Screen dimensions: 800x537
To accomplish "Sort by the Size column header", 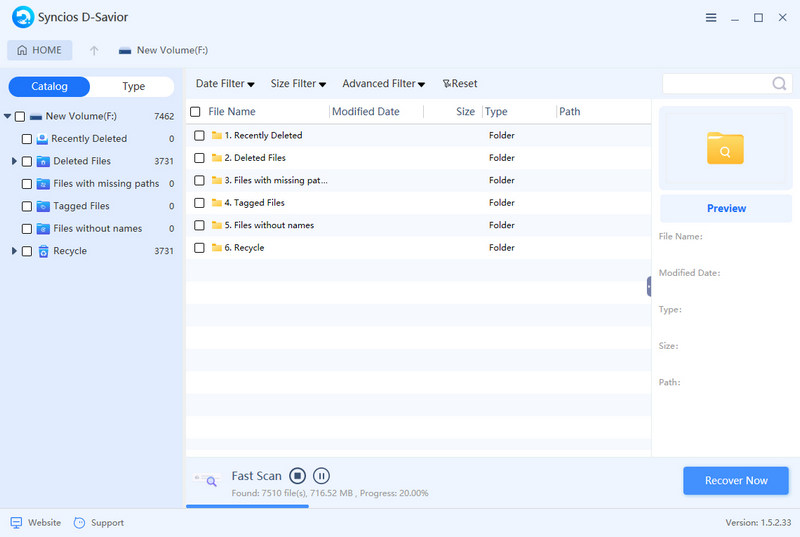I will [465, 112].
